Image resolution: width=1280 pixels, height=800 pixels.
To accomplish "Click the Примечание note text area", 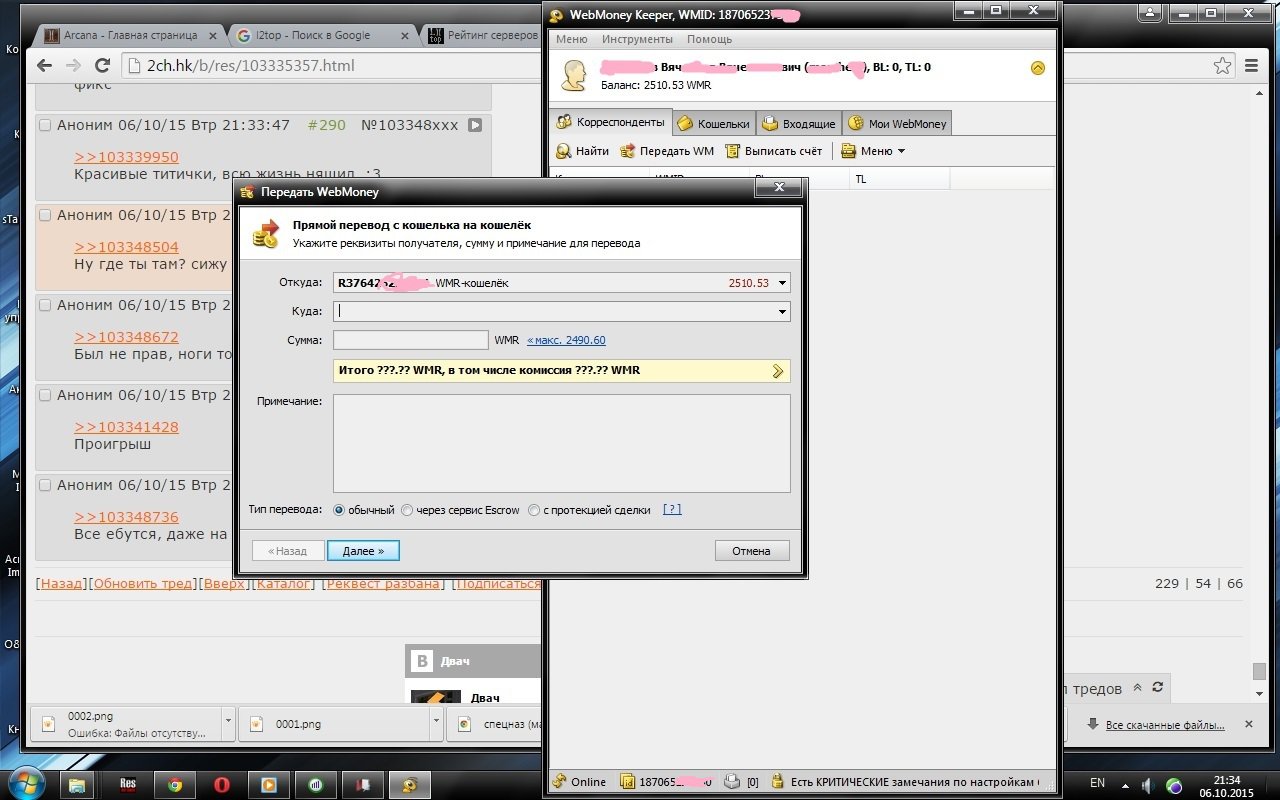I will point(562,443).
